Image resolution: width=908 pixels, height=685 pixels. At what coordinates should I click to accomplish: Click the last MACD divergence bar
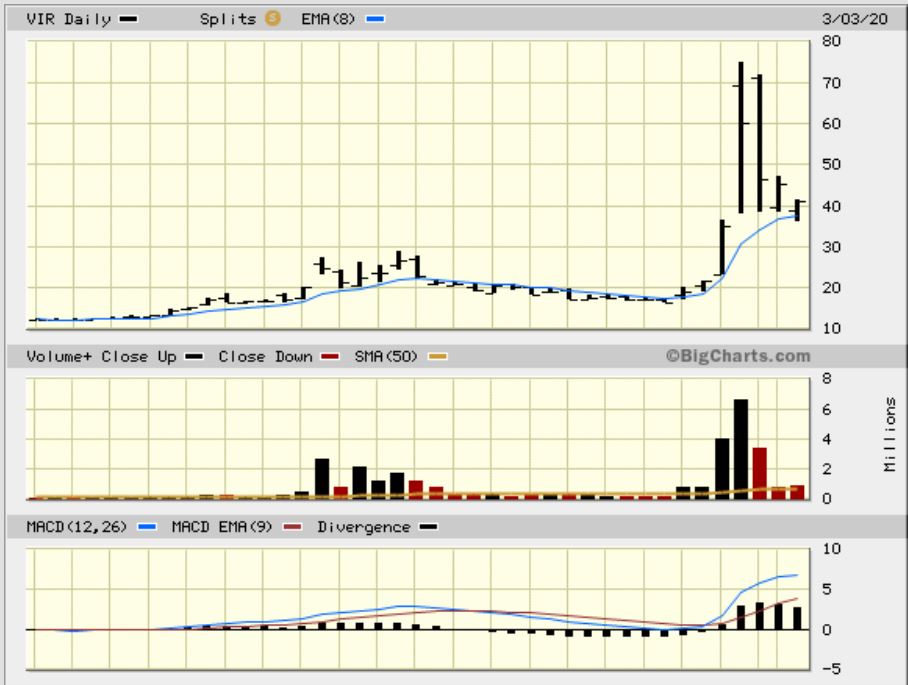pos(797,618)
